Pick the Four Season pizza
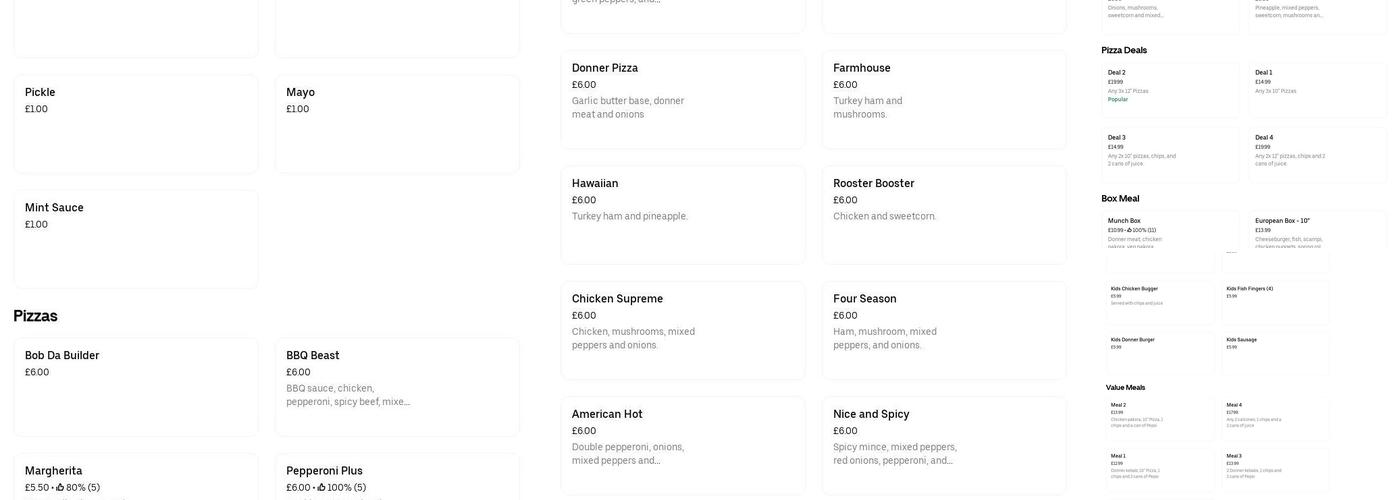Screen dimensions: 1400x500 [943, 330]
